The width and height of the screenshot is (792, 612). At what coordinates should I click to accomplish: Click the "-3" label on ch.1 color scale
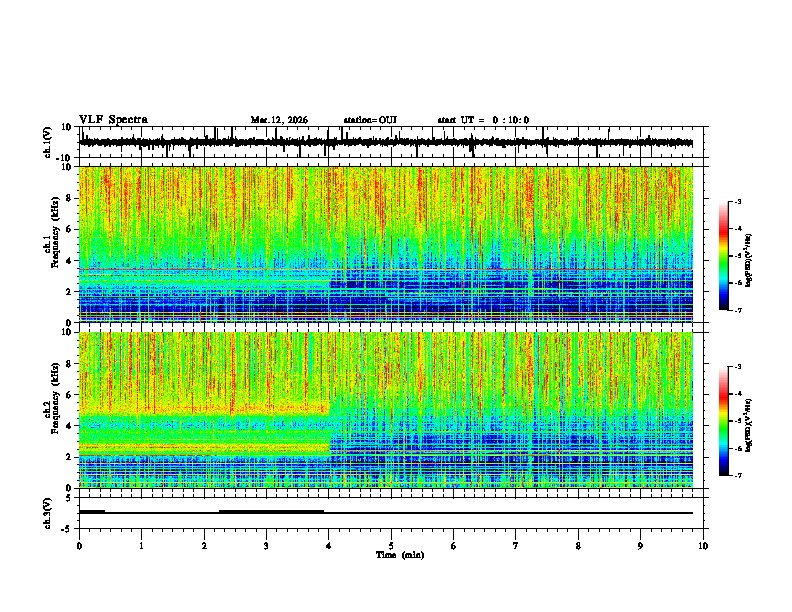pyautogui.click(x=738, y=201)
